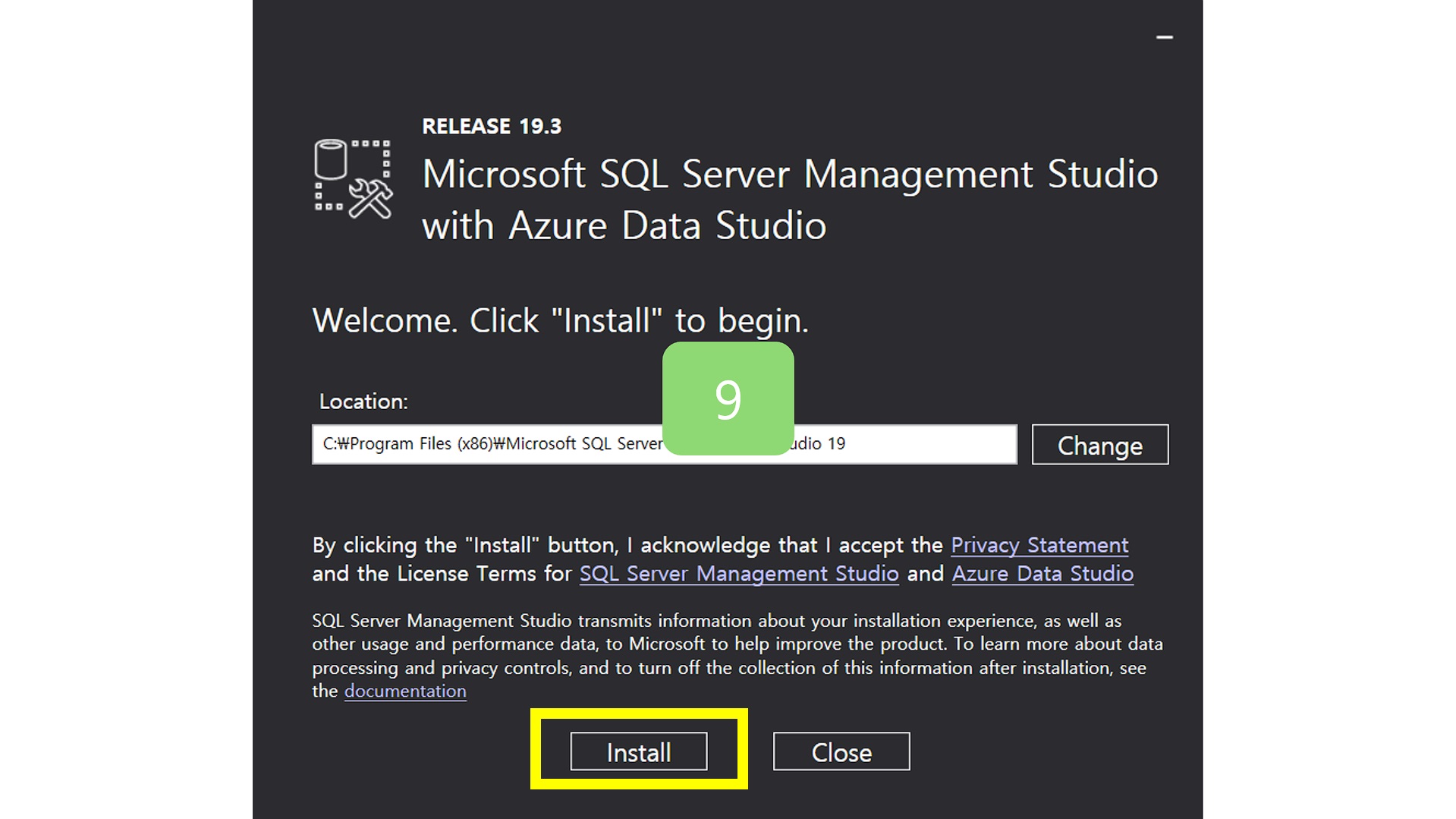Click the RELEASE 19.3 version label
Image resolution: width=1456 pixels, height=819 pixels.
click(492, 126)
